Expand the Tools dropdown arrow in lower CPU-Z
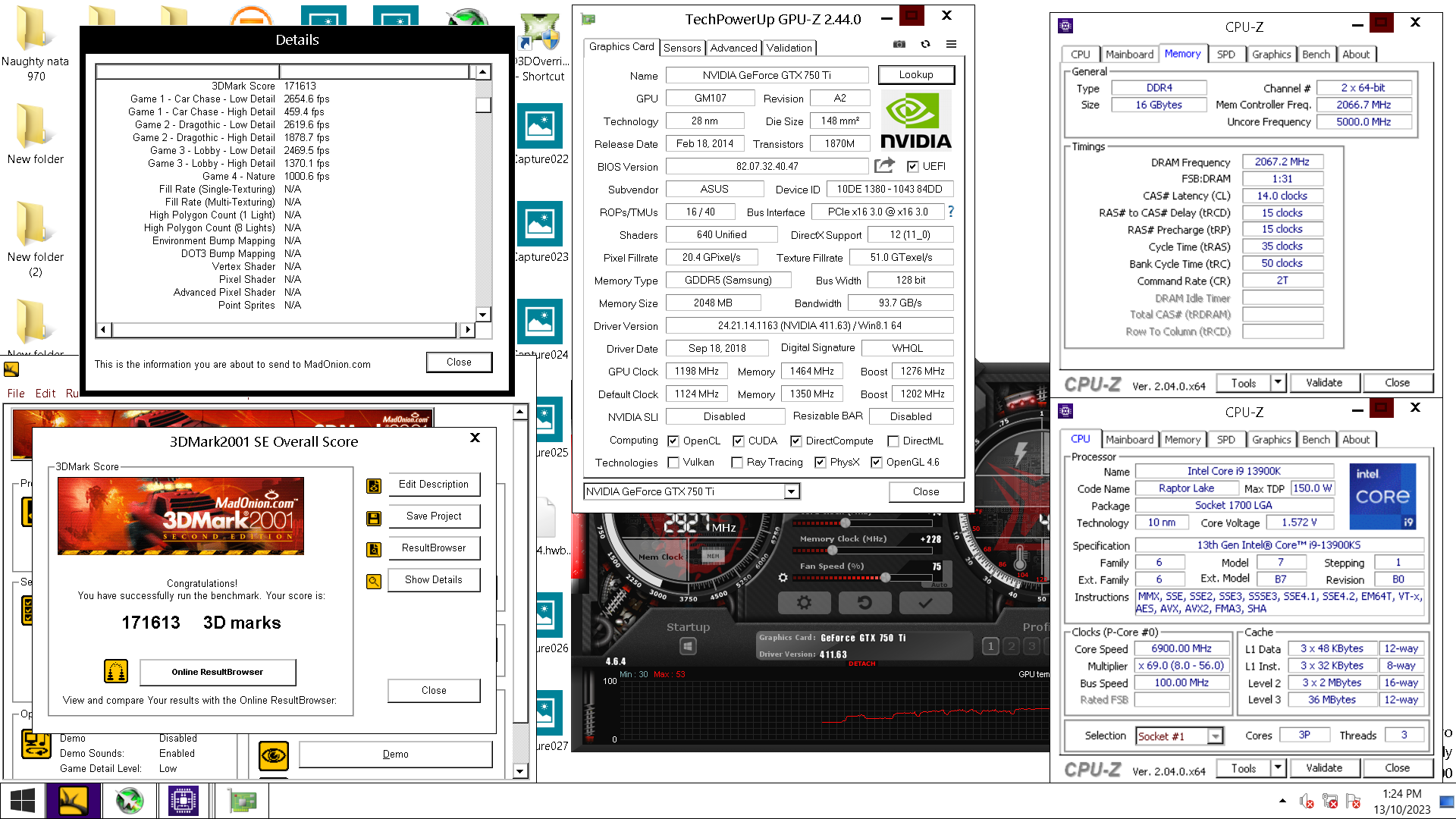 [1278, 767]
